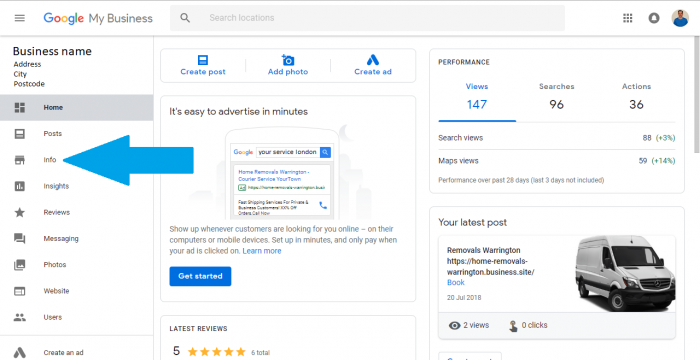Follow the Learn more link
This screenshot has height=360, width=700.
click(x=262, y=251)
